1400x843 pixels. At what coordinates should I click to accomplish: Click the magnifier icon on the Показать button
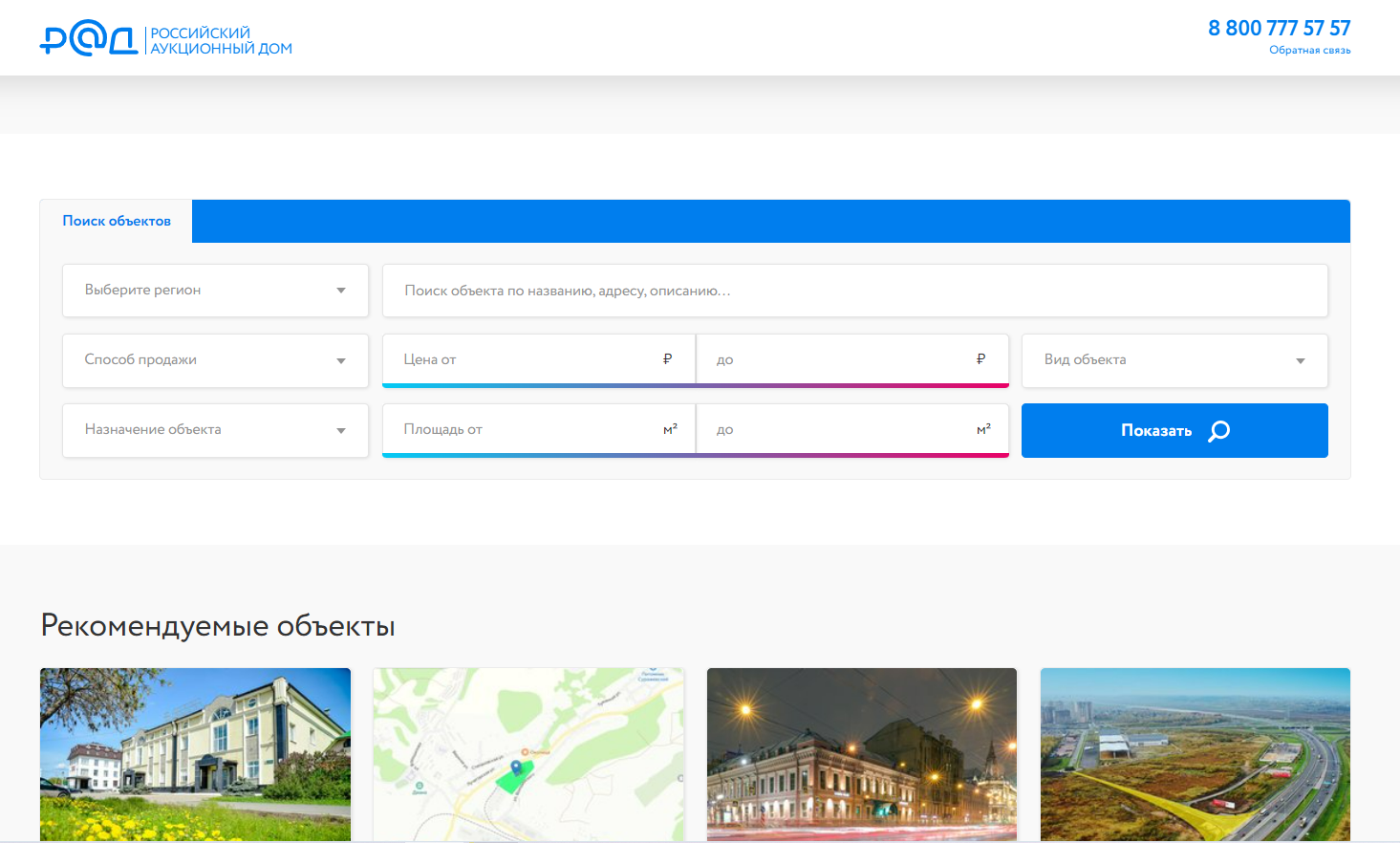point(1217,431)
